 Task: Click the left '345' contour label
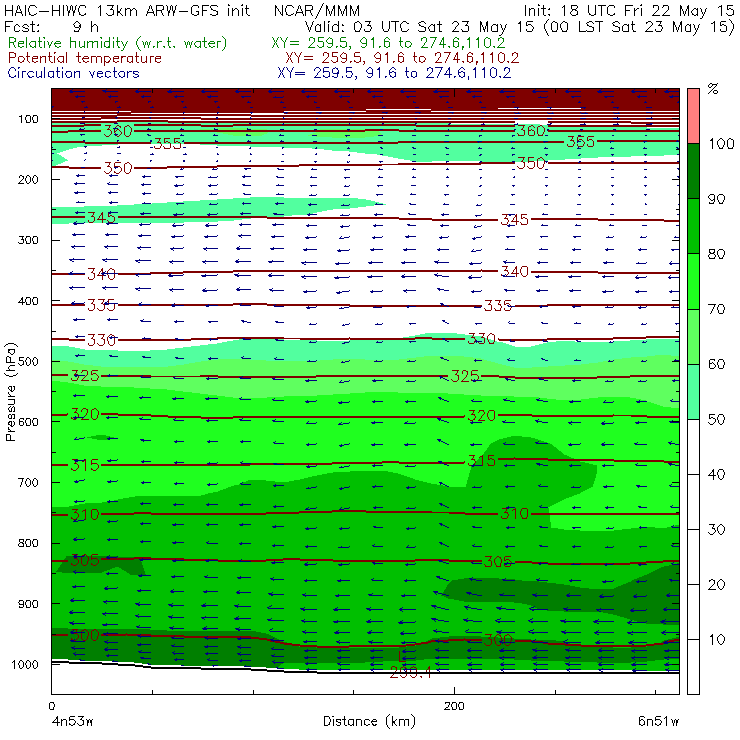[x=101, y=217]
